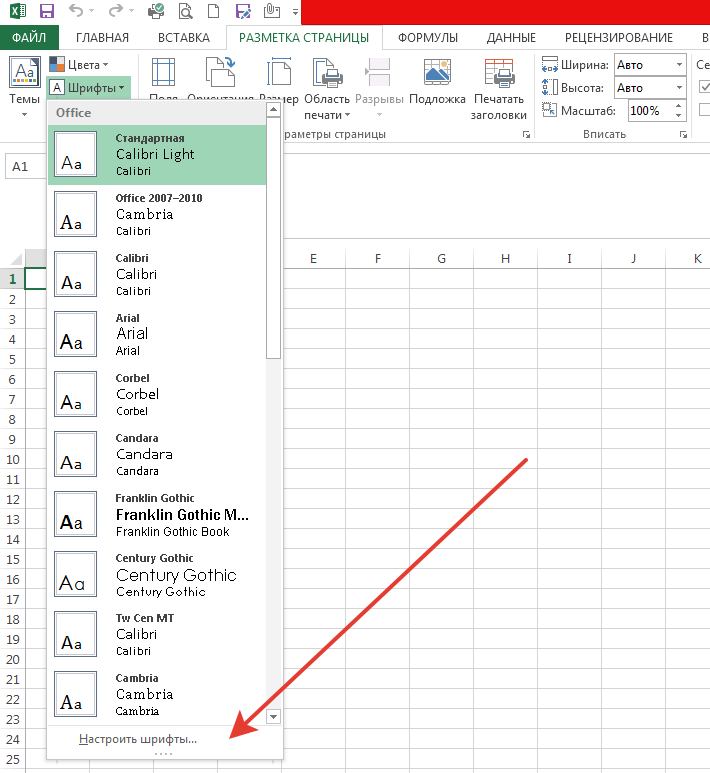Choose the Arial font theme
This screenshot has width=710, height=773.
click(157, 334)
